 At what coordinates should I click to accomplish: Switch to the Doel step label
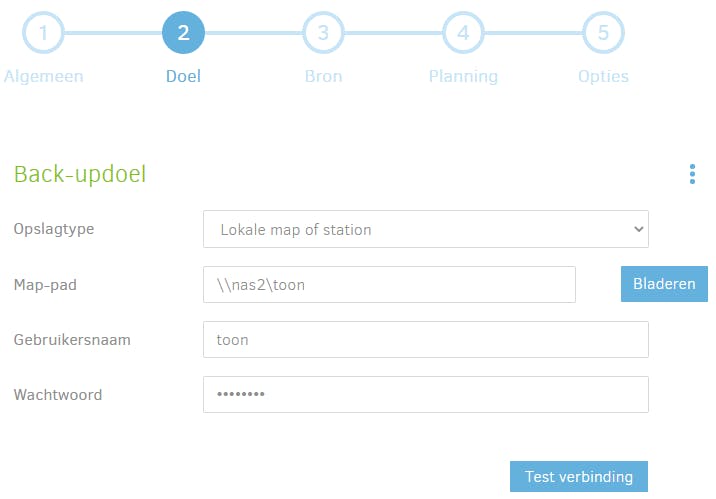tap(183, 76)
